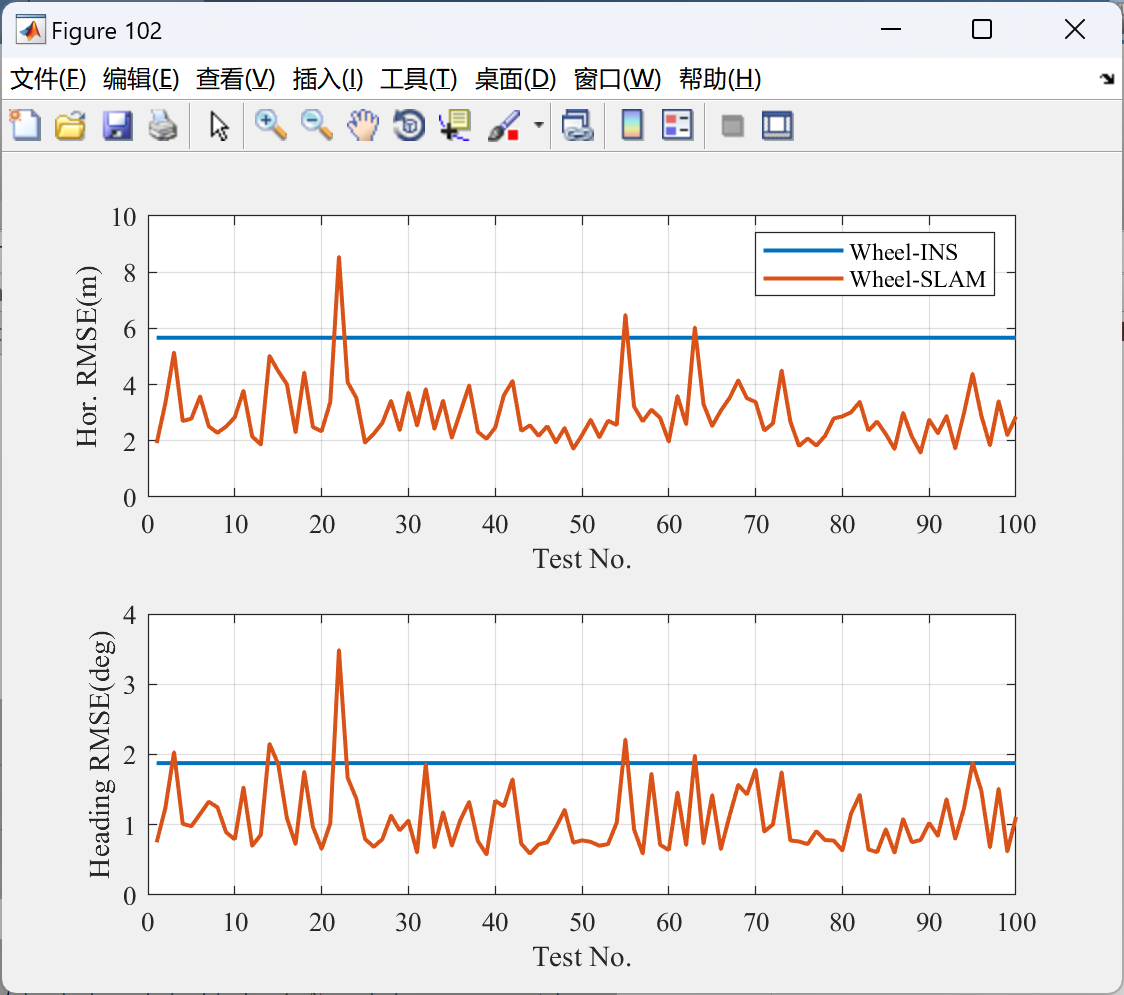Click the upper plot's Test No. label
1124x995 pixels.
(x=582, y=559)
